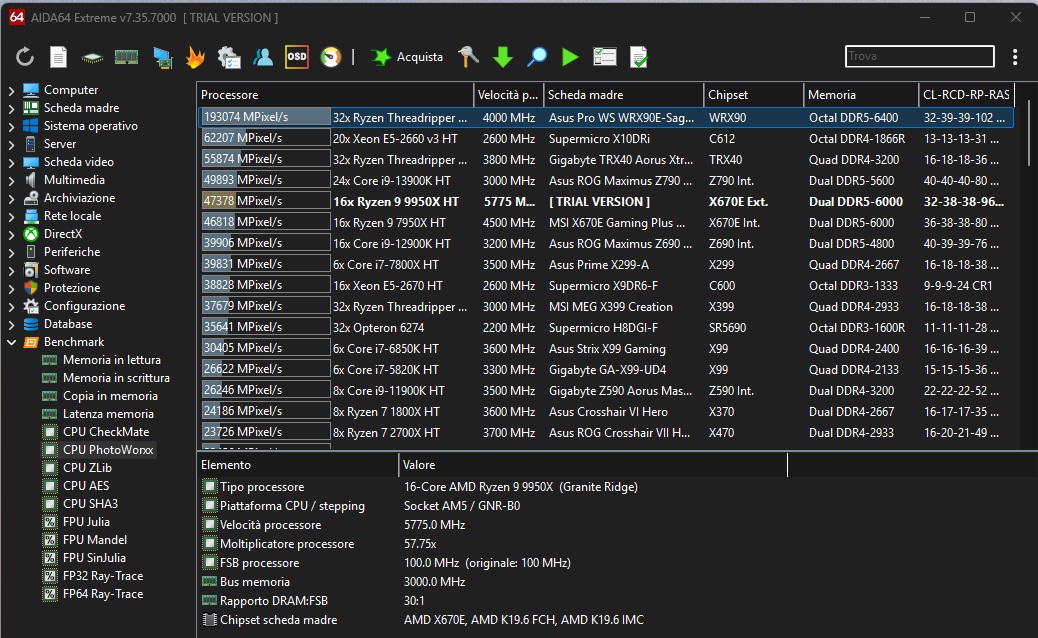Click the Valore column header
Image resolution: width=1038 pixels, height=638 pixels.
[x=592, y=465]
